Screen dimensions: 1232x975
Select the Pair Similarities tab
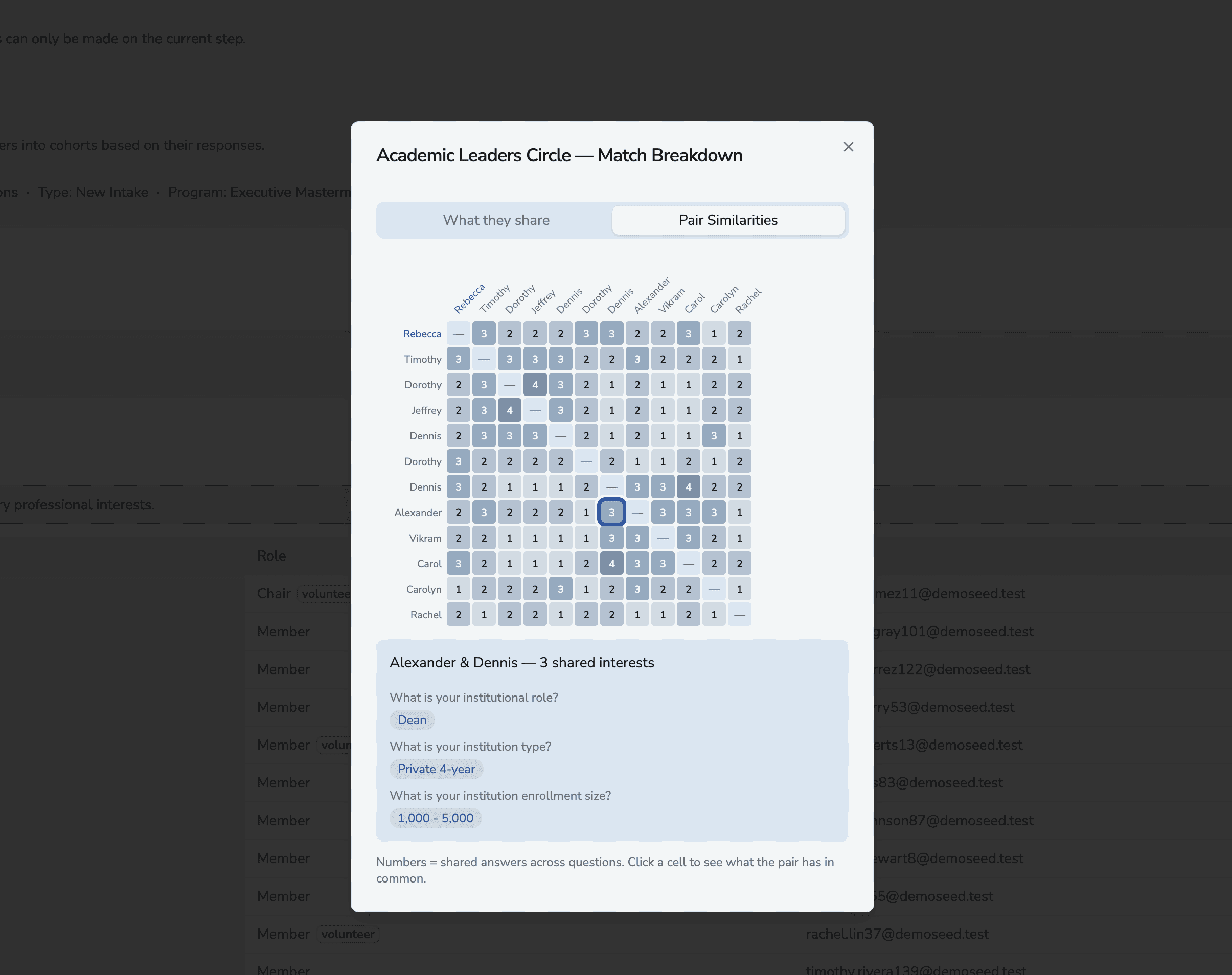click(x=727, y=220)
